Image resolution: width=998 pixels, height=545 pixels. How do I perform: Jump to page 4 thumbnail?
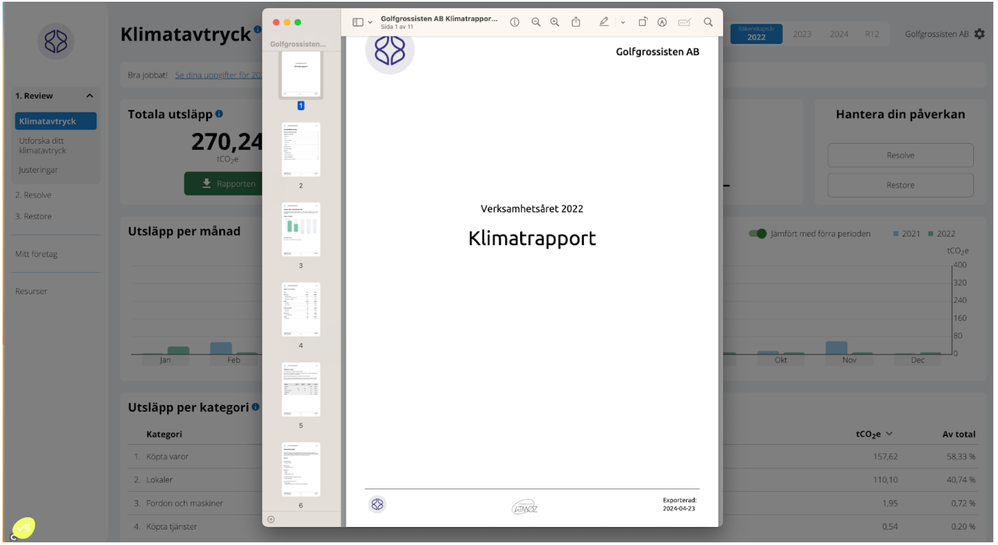coord(300,309)
